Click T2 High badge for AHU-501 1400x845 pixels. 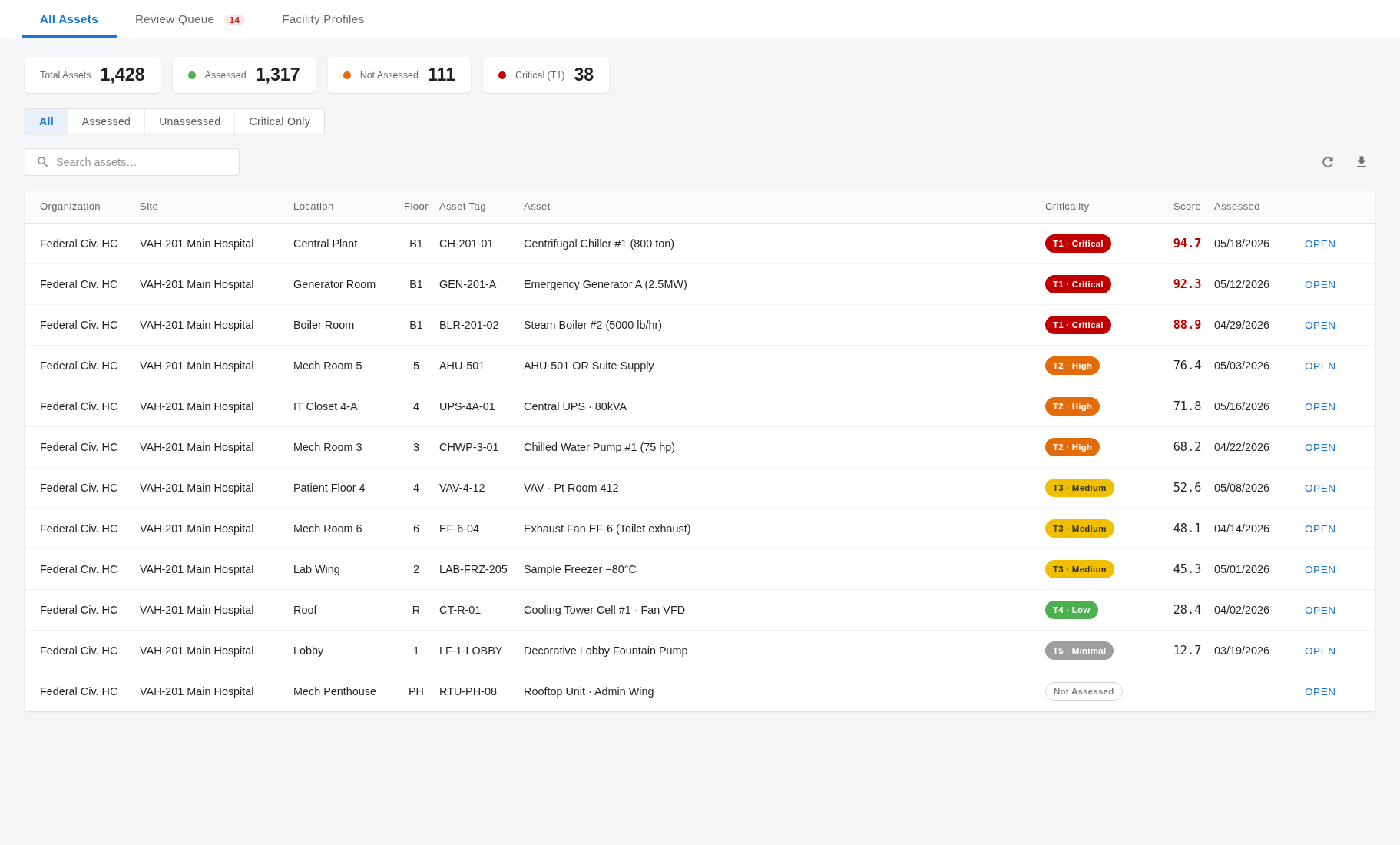coord(1072,366)
